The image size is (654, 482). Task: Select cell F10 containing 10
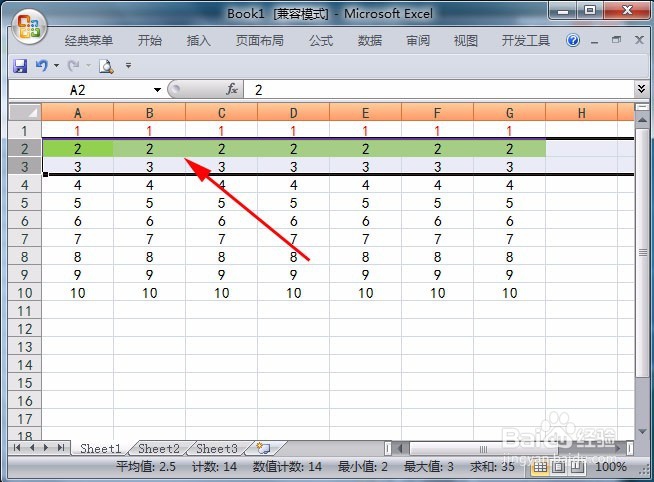tap(438, 293)
